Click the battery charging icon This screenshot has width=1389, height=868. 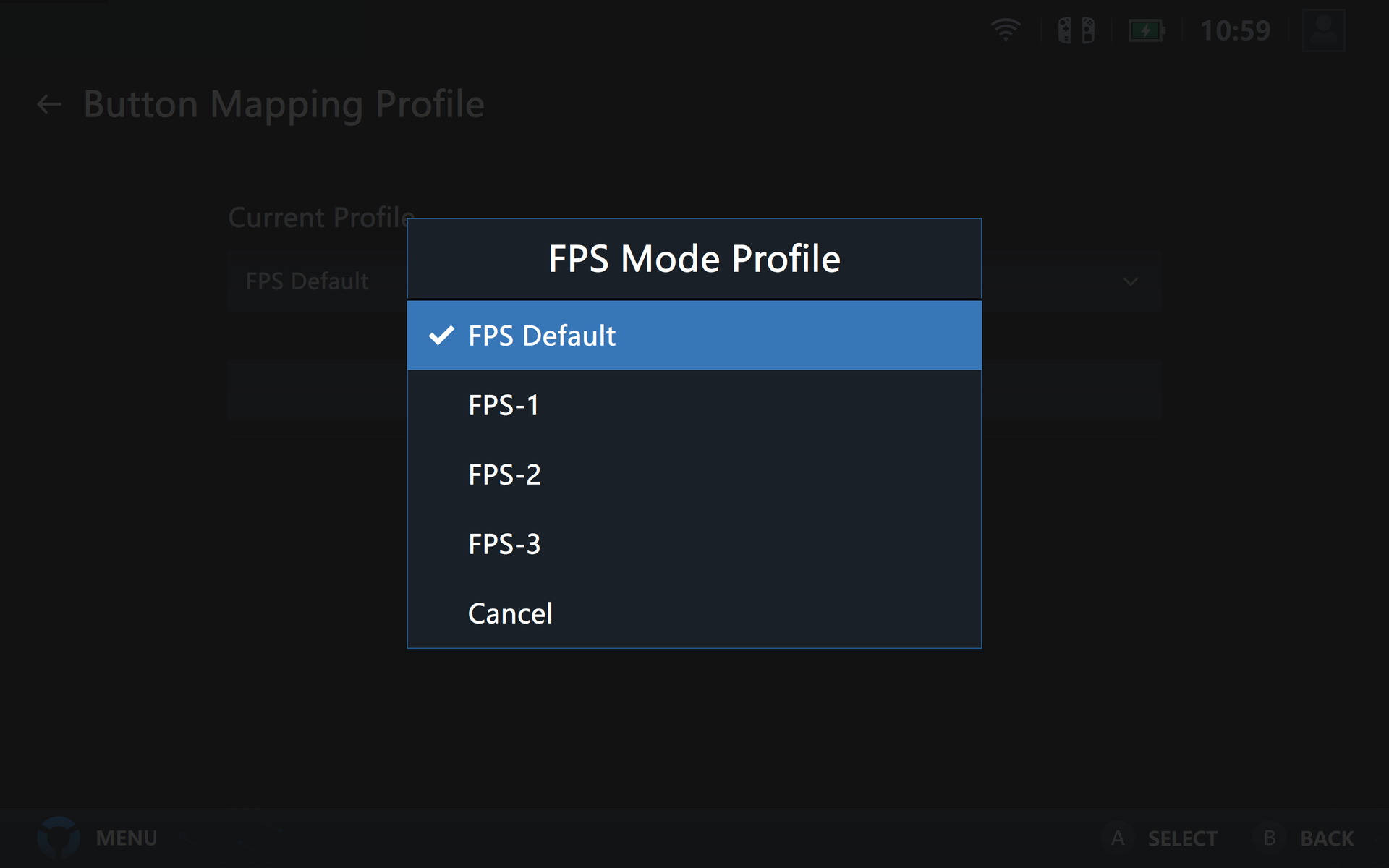coord(1146,30)
